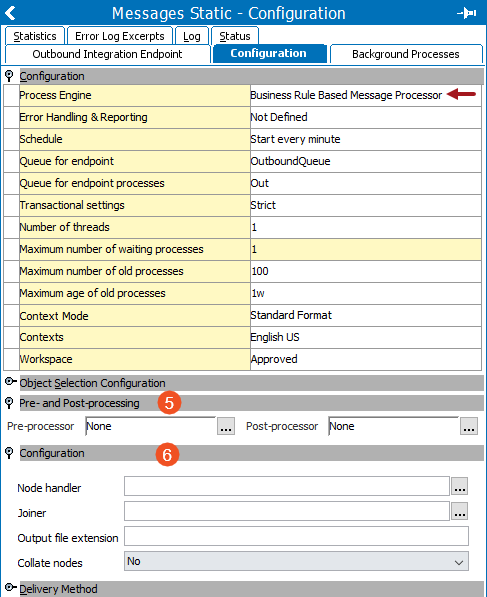This screenshot has width=487, height=597.
Task: Select the Queue for endpoint label
Action: pos(67,161)
